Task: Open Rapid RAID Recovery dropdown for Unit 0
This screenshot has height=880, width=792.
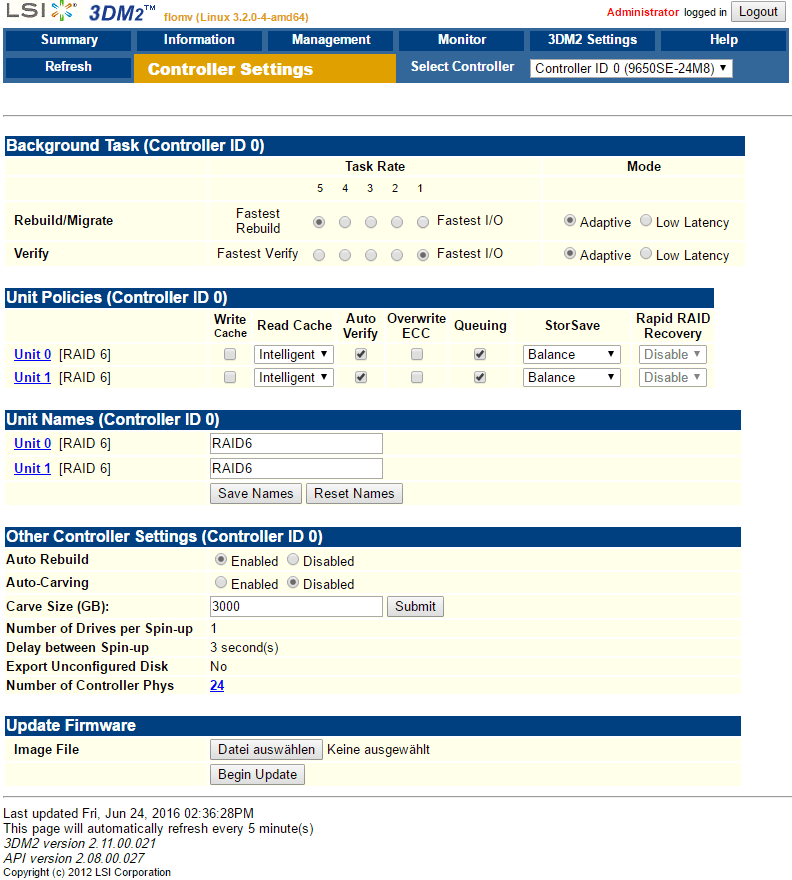Action: pyautogui.click(x=672, y=355)
